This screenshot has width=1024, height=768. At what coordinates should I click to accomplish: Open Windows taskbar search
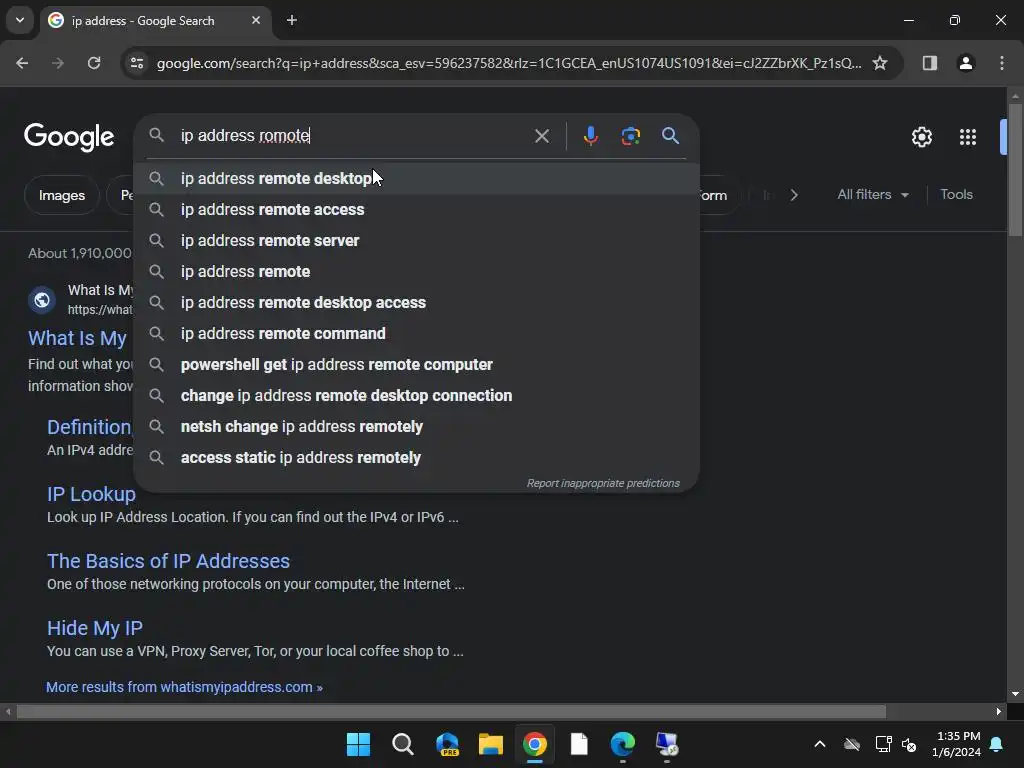(402, 744)
